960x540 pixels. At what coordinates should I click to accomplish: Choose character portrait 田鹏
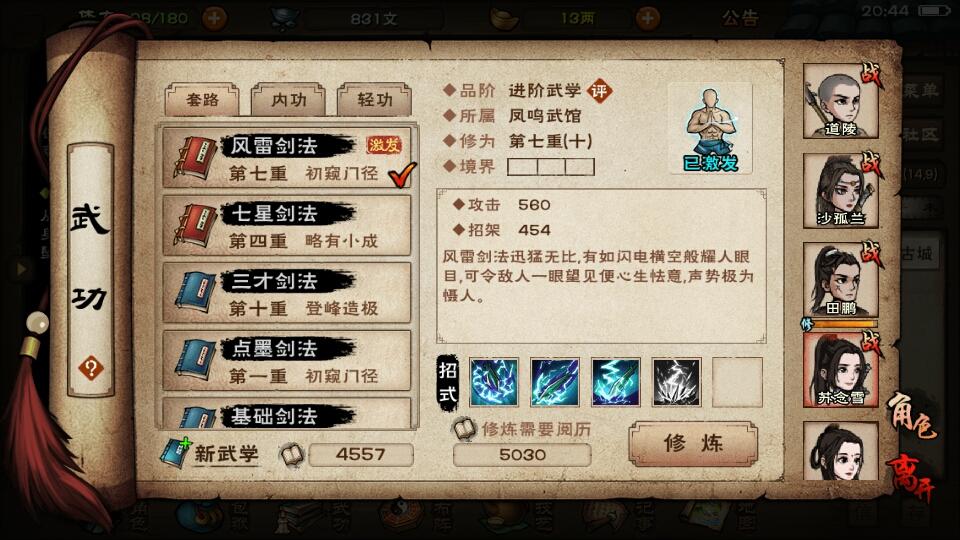pyautogui.click(x=841, y=279)
